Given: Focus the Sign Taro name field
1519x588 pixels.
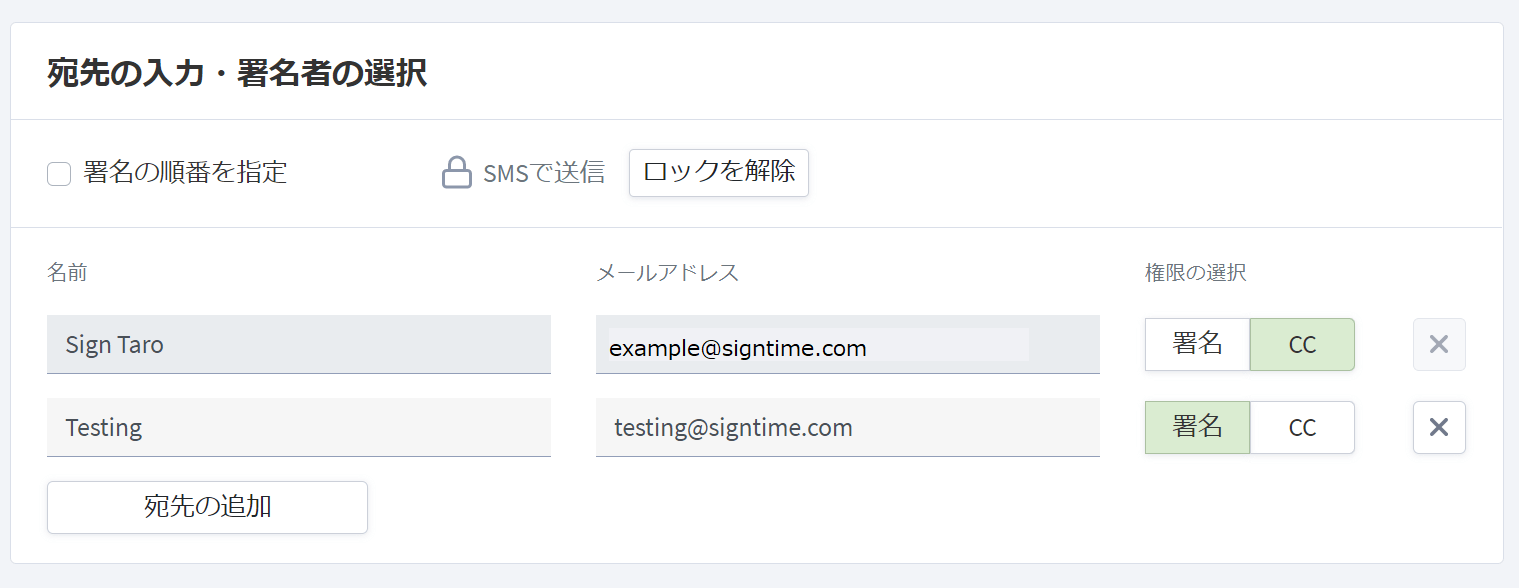Looking at the screenshot, I should tap(299, 345).
